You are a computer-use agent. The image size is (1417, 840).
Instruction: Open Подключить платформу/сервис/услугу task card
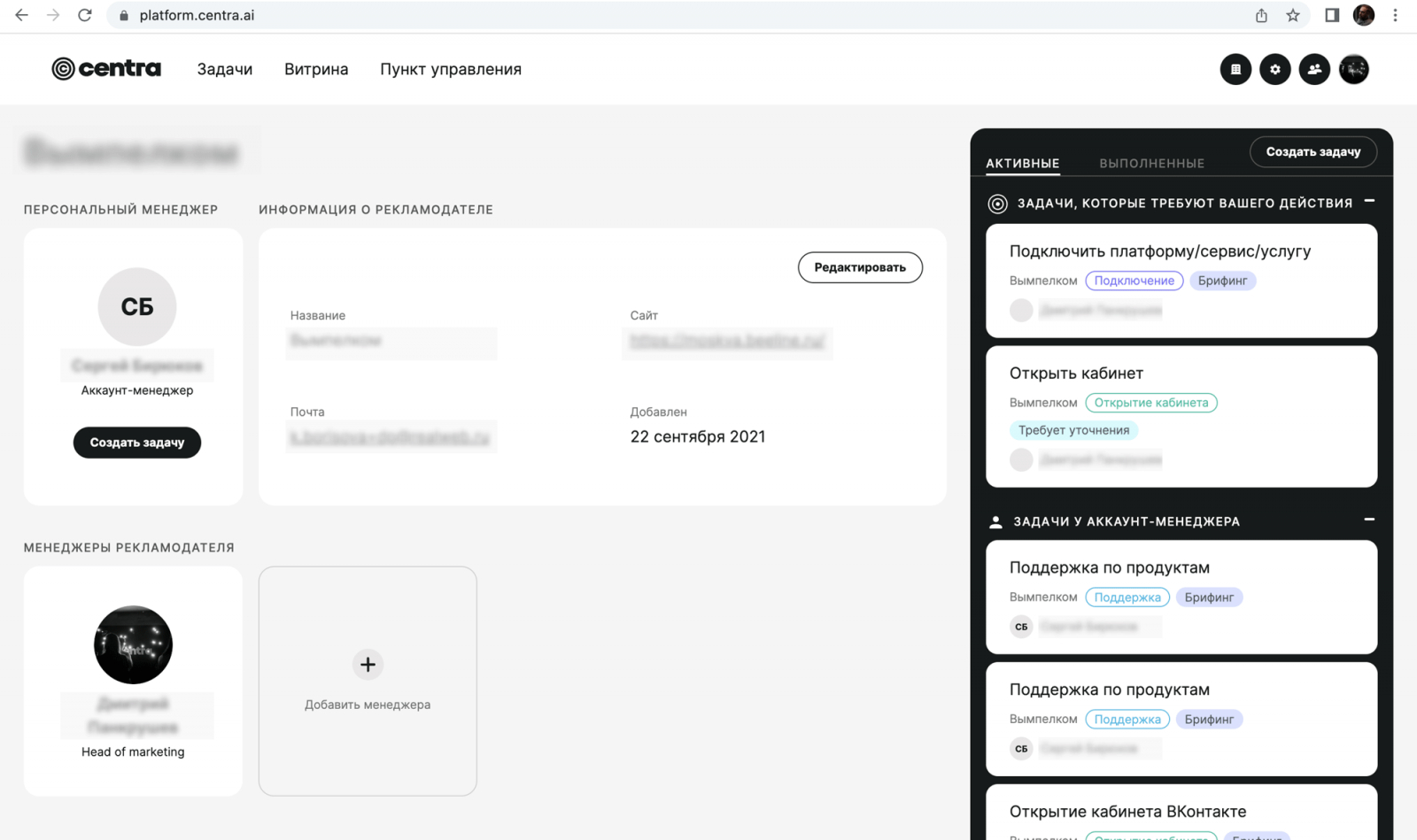point(1181,281)
